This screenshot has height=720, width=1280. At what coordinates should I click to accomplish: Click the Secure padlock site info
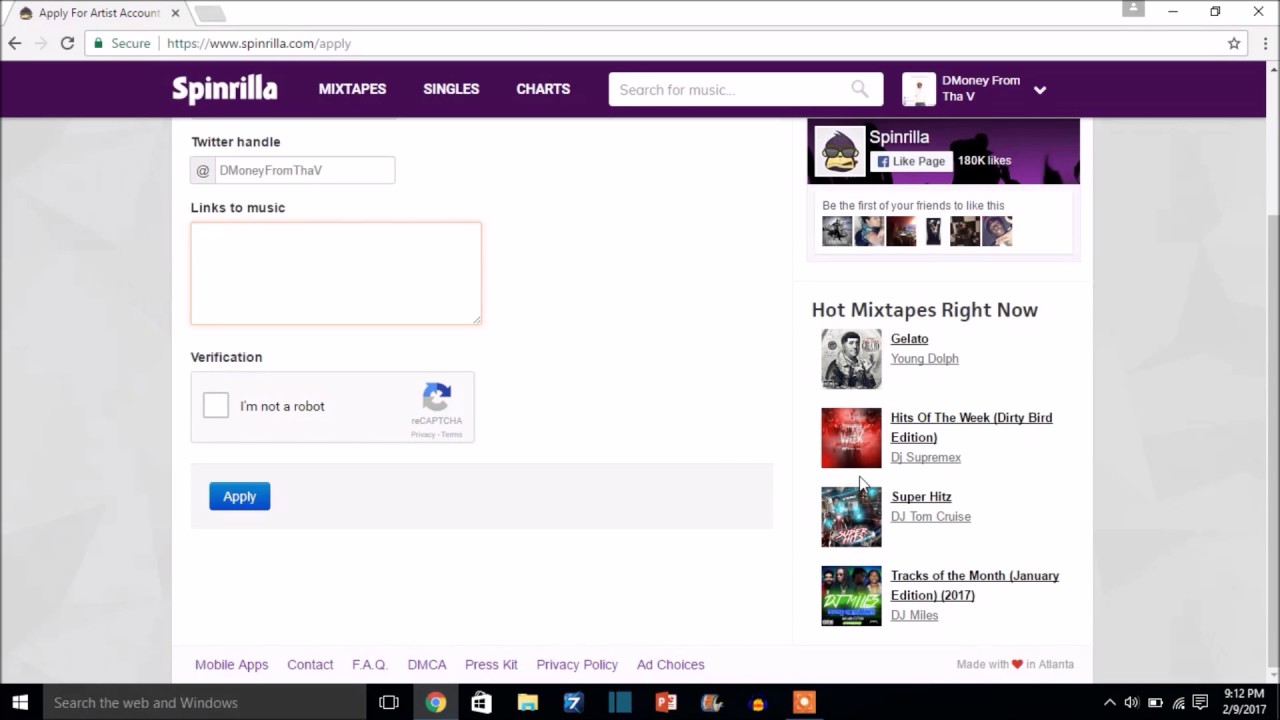click(121, 43)
